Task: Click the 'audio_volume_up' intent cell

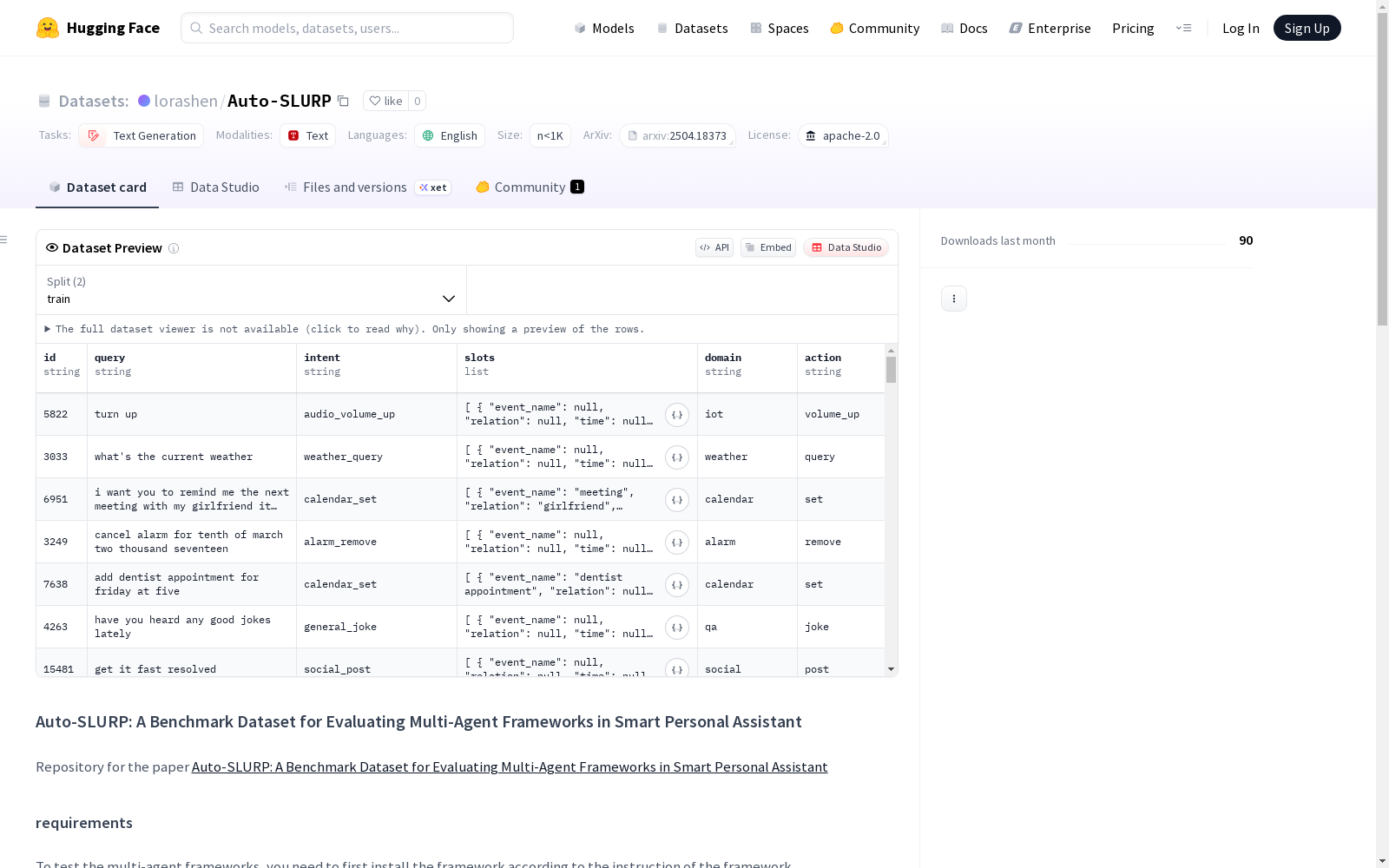Action: click(377, 415)
